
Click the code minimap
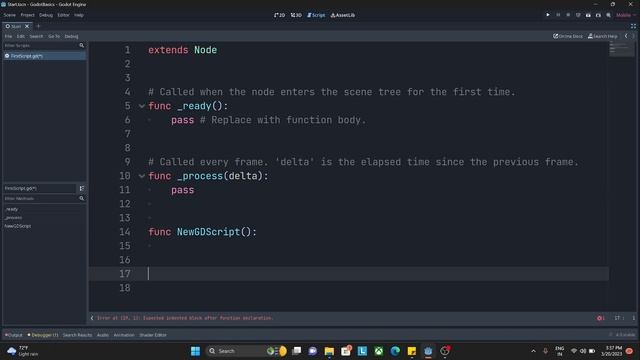pyautogui.click(x=622, y=49)
